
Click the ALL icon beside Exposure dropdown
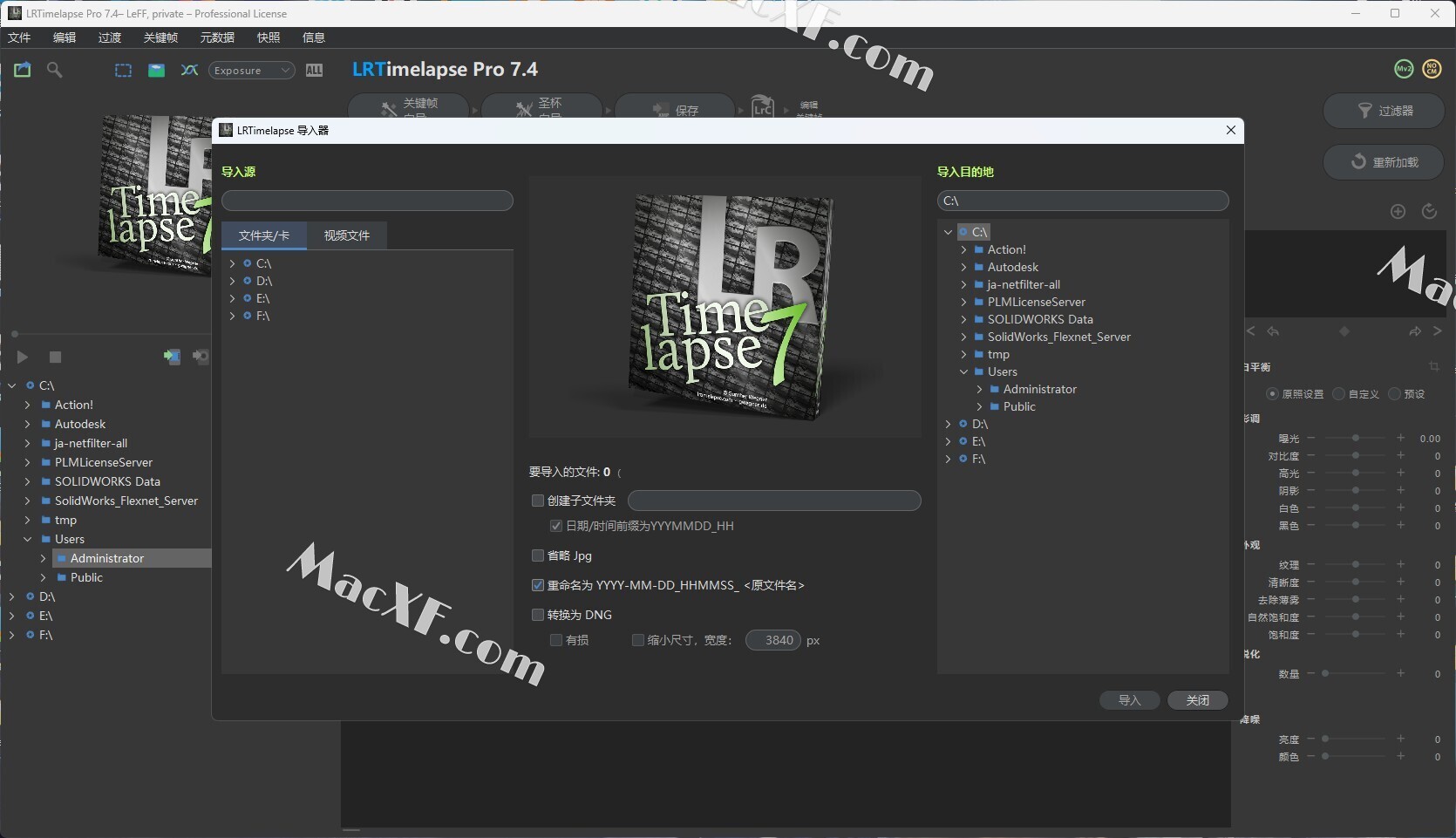tap(314, 71)
